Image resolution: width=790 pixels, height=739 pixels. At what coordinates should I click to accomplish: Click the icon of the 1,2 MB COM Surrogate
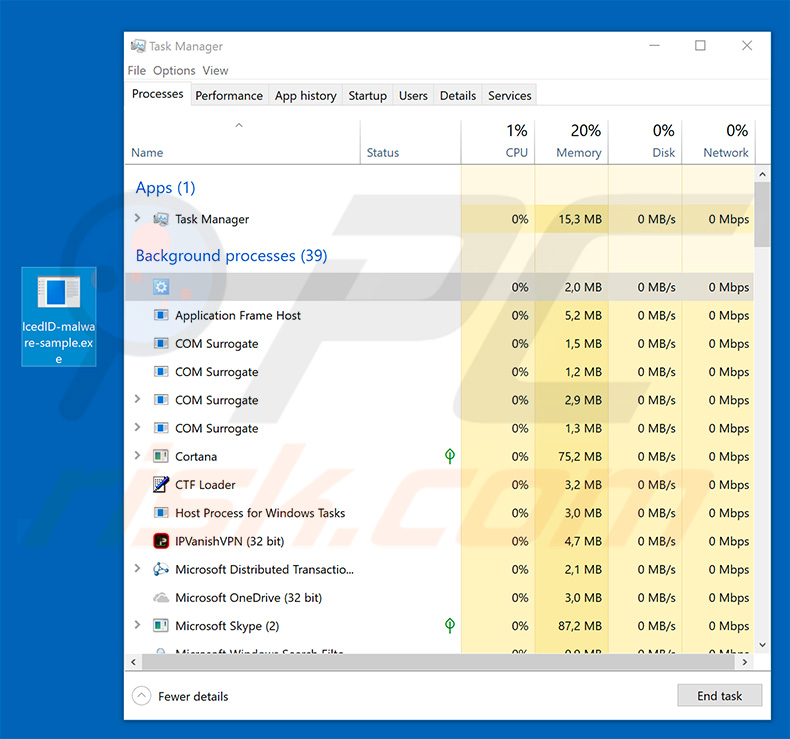[x=161, y=372]
